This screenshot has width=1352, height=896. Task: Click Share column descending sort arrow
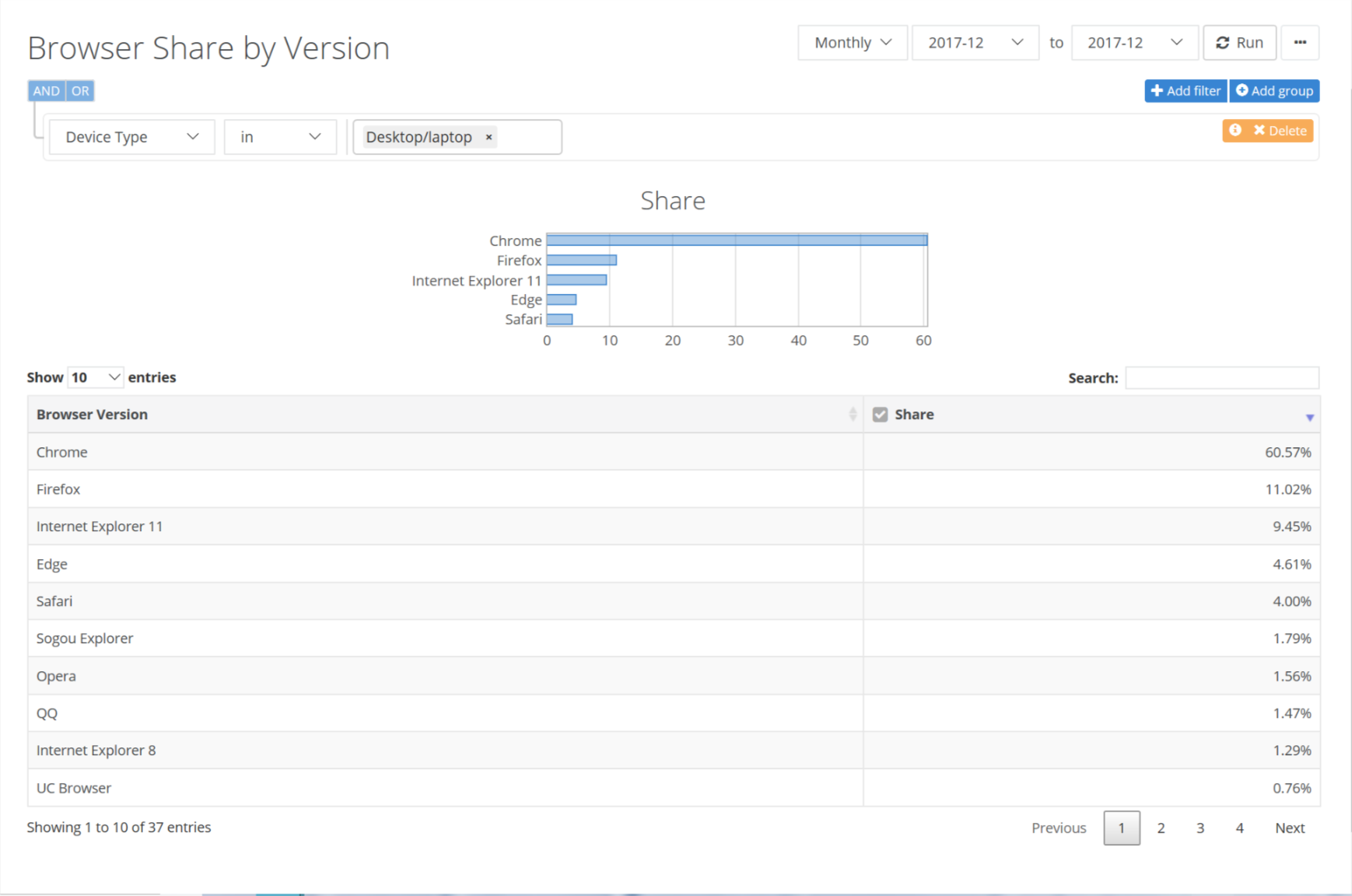(1309, 418)
